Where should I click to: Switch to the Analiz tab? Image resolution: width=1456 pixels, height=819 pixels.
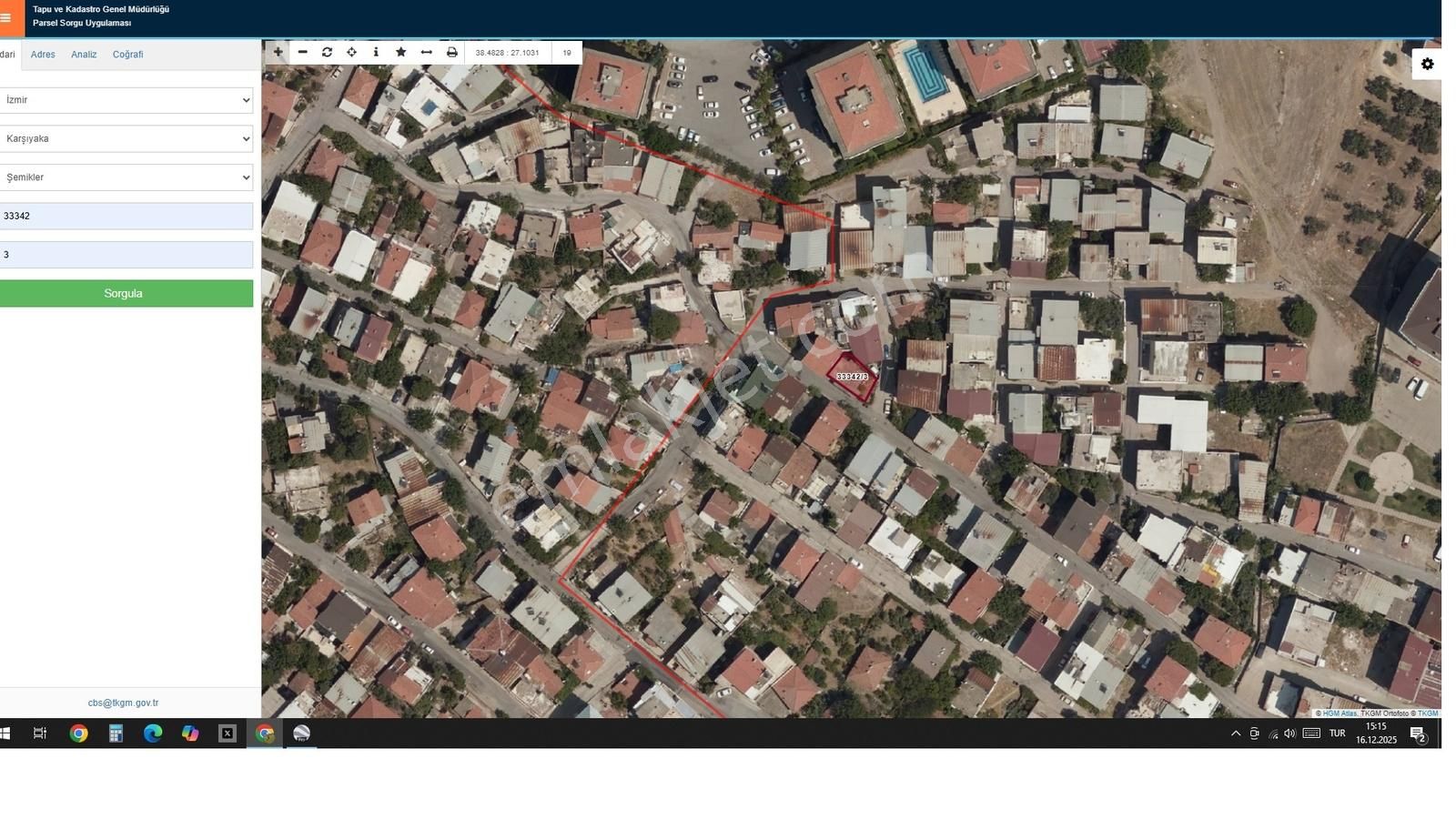pos(84,55)
